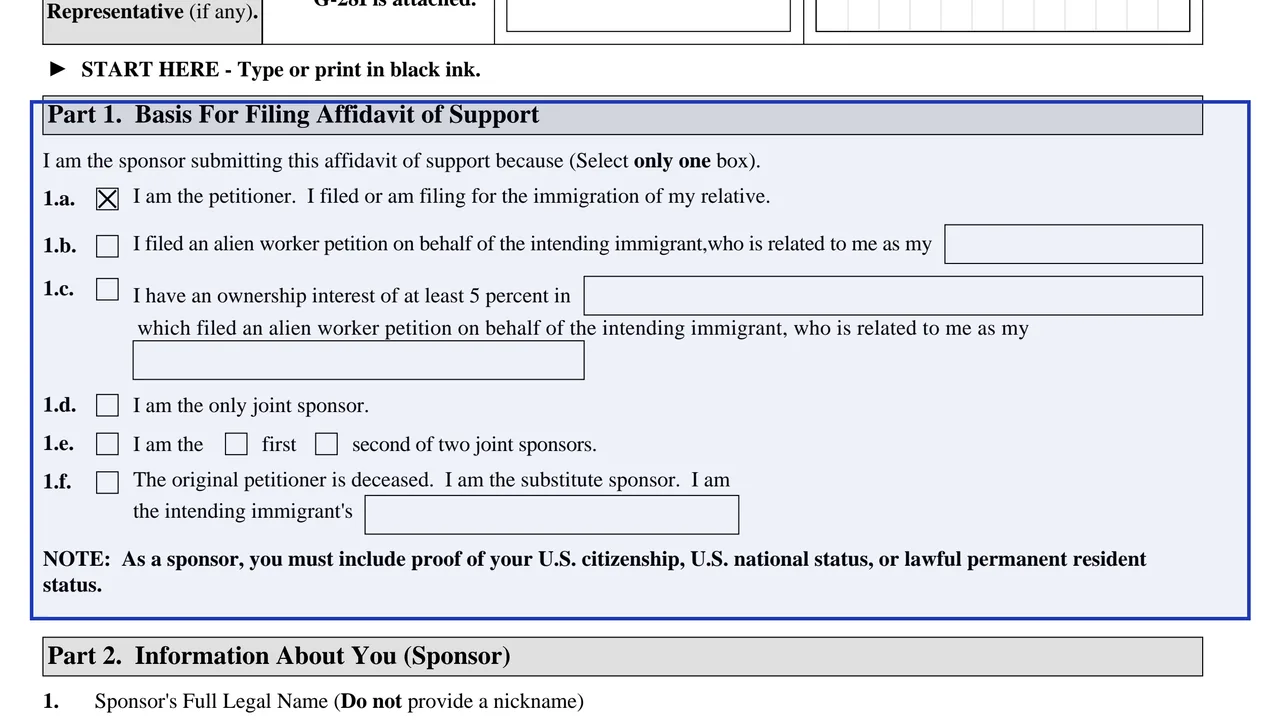Uncheck the 1.a petitioner checkbox
1280x720 pixels.
click(x=107, y=199)
